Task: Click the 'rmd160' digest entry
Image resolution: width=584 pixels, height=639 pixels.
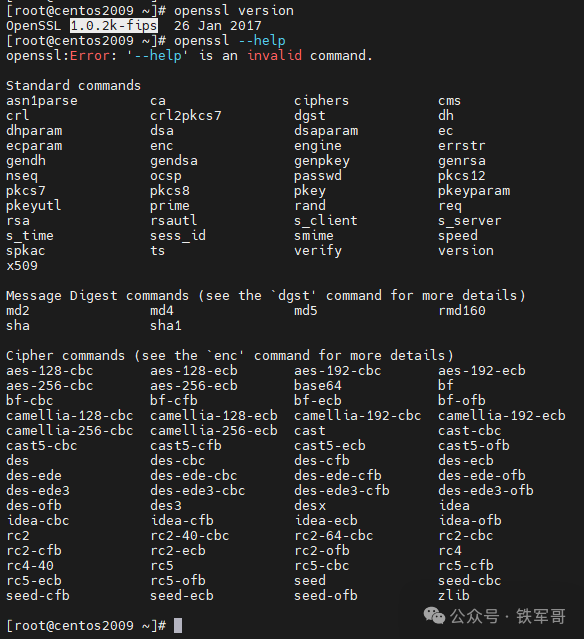Action: tap(462, 311)
